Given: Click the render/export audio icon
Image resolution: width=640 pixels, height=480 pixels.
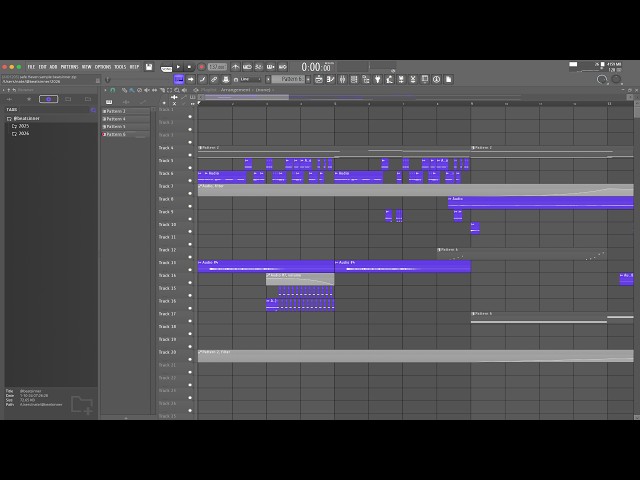Looking at the screenshot, I should click(x=401, y=79).
